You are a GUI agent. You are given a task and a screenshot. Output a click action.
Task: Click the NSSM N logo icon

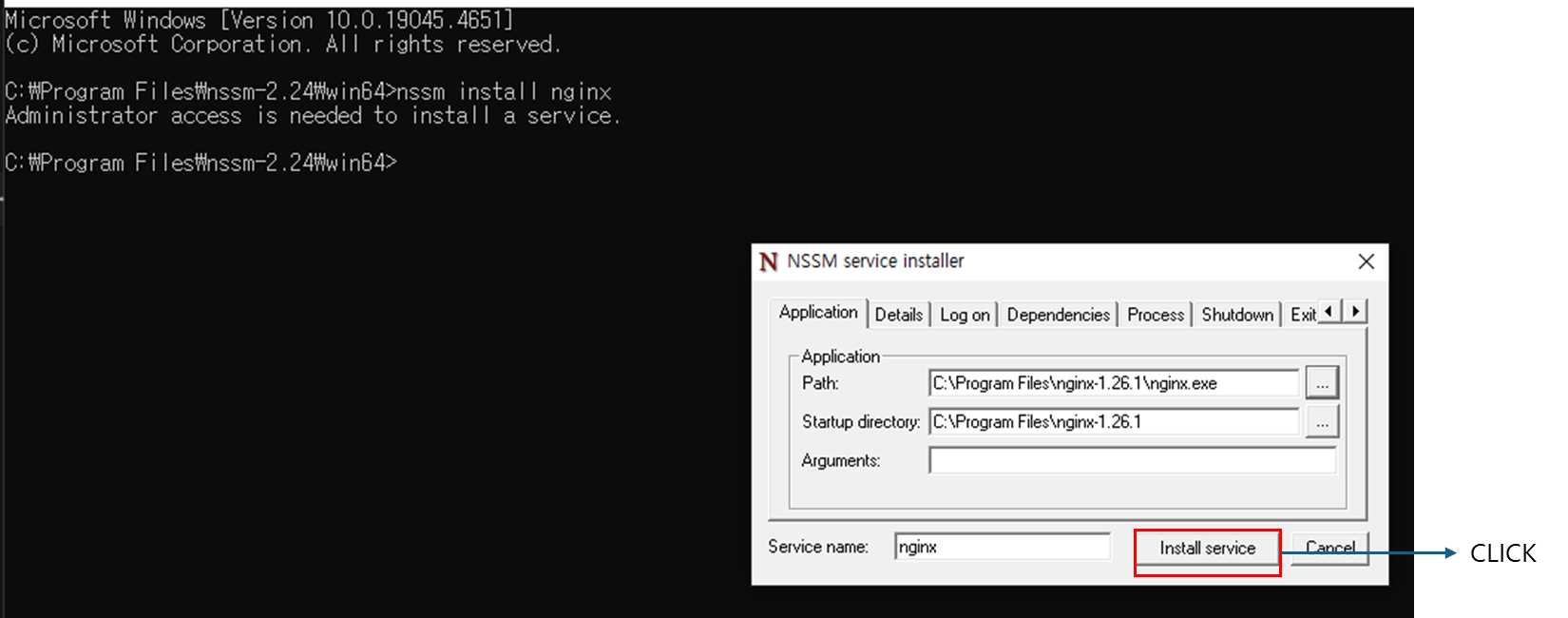click(x=769, y=261)
